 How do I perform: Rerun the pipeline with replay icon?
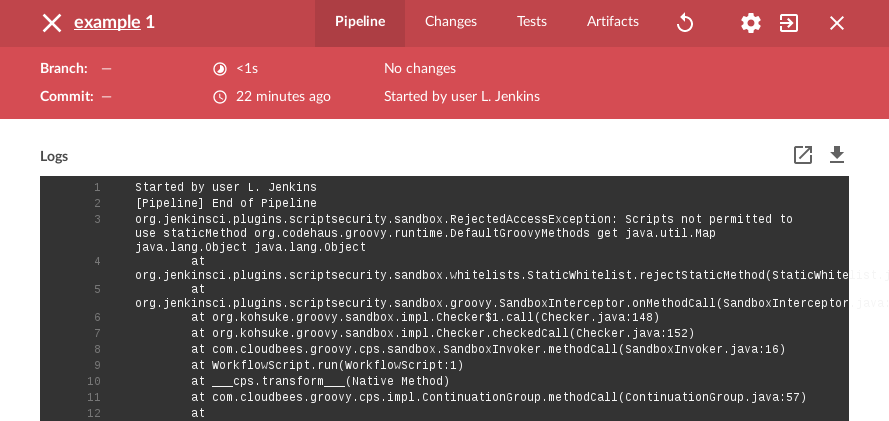pos(685,23)
